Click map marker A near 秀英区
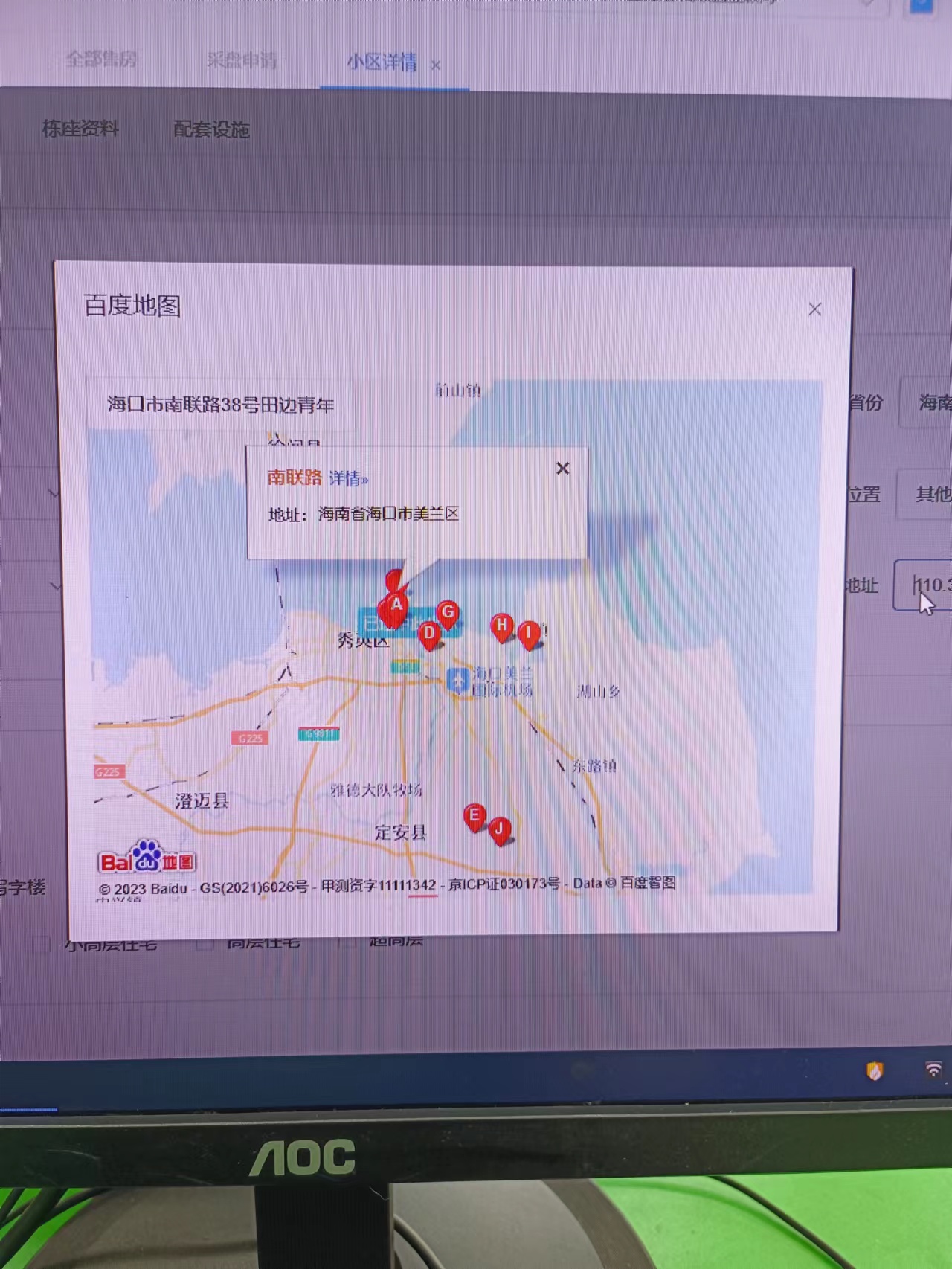952x1269 pixels. coord(396,605)
